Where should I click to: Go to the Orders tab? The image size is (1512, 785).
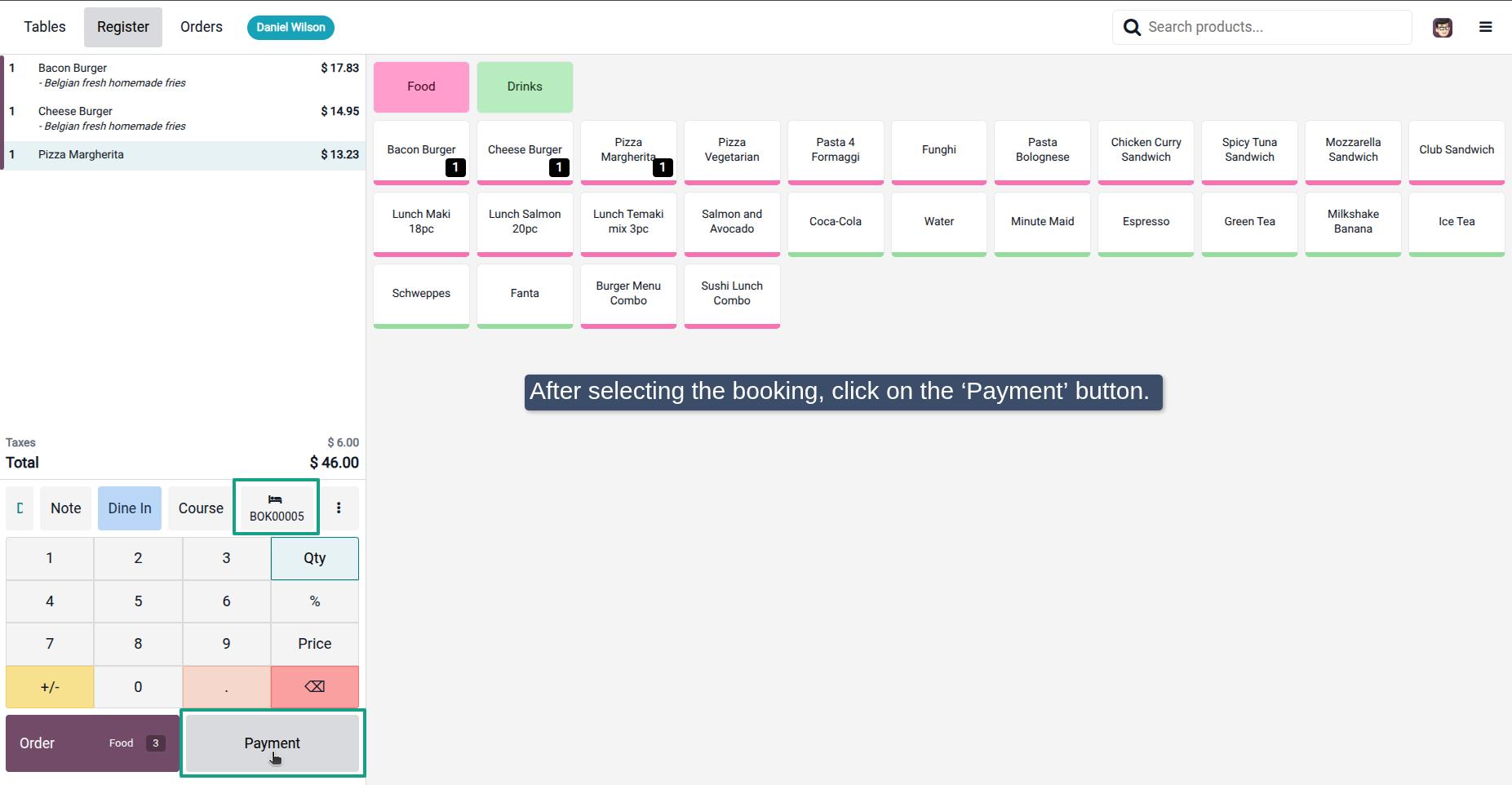click(x=202, y=27)
